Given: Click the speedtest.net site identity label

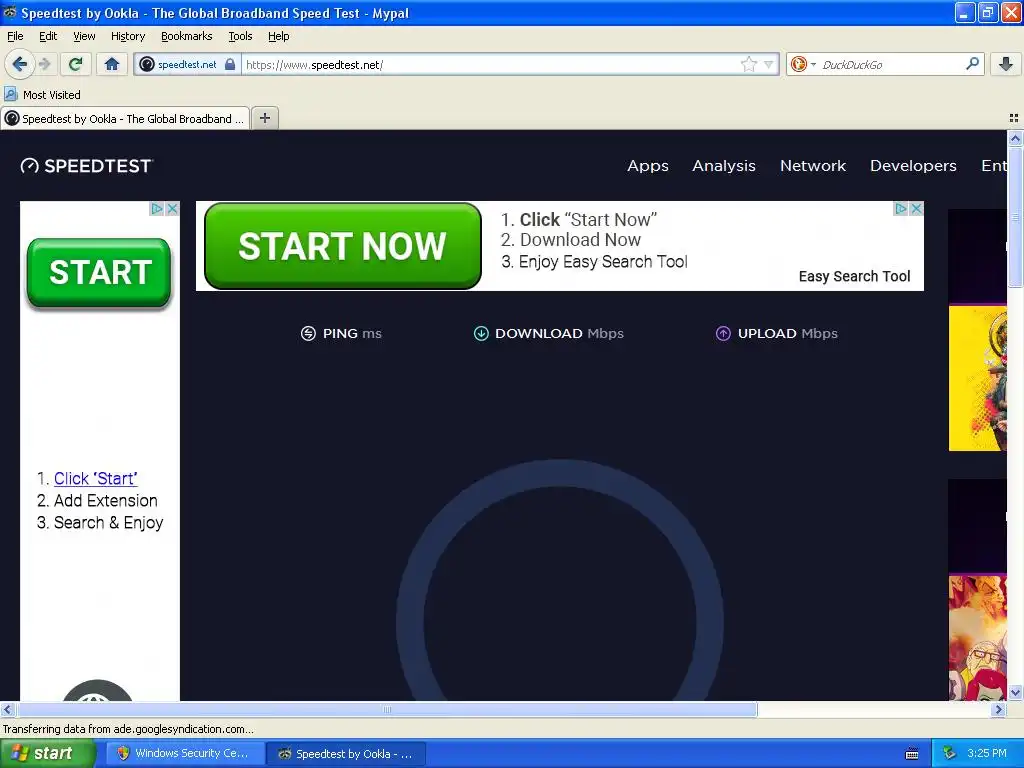Looking at the screenshot, I should coord(187,64).
